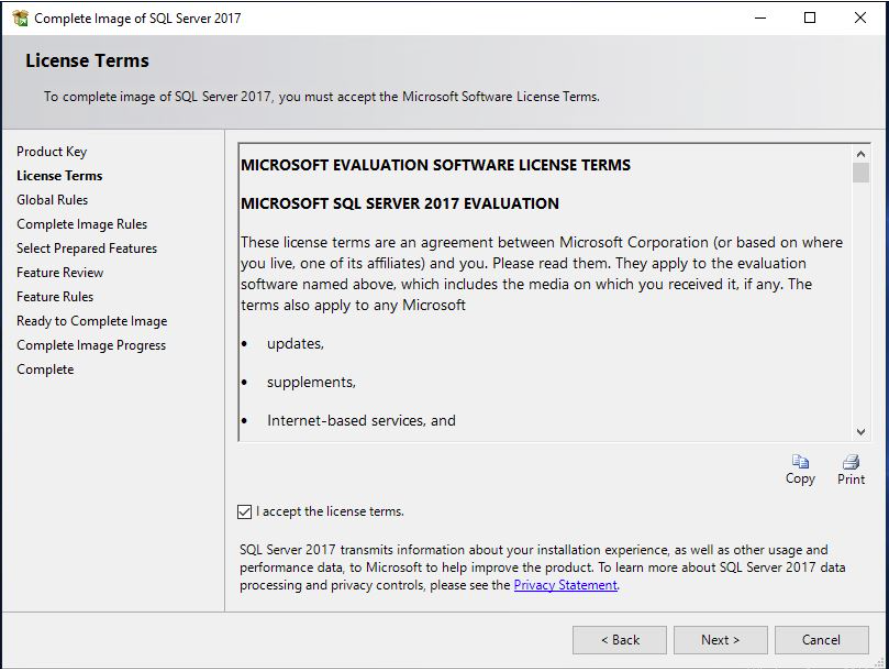Open the Privacy Statement link
Viewport: 889px width, 669px height.
565,585
